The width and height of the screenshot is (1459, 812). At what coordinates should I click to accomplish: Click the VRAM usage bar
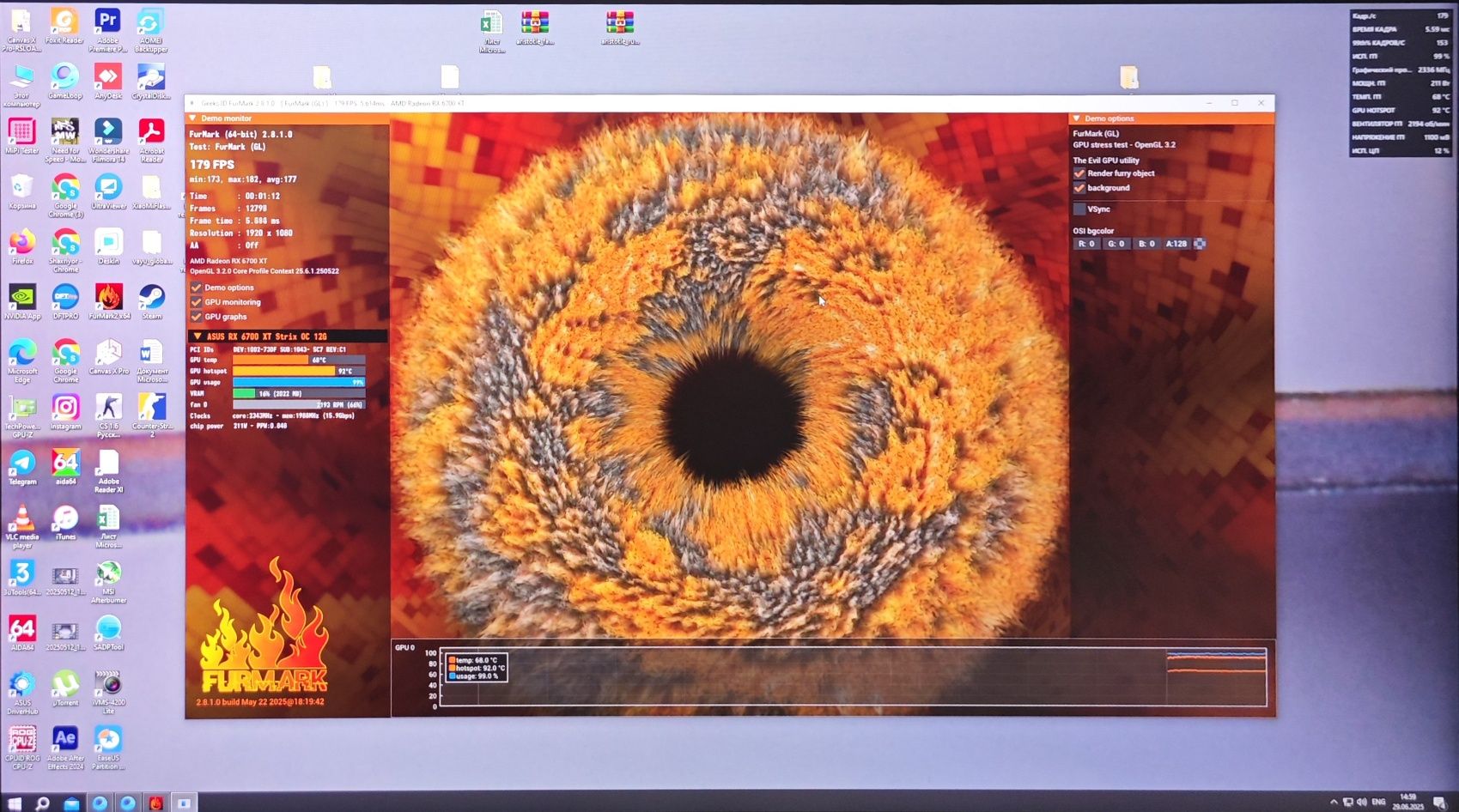pyautogui.click(x=299, y=394)
